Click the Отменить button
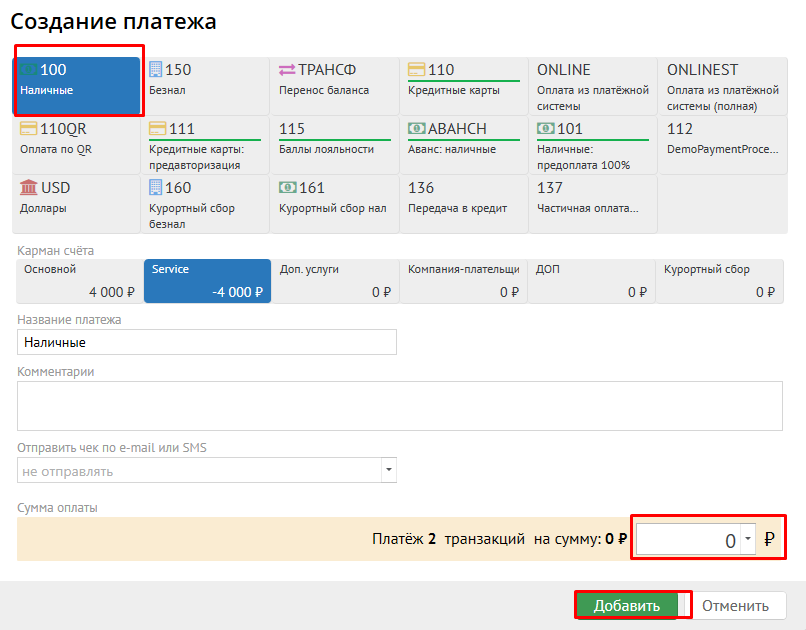This screenshot has width=806, height=630. point(735,606)
